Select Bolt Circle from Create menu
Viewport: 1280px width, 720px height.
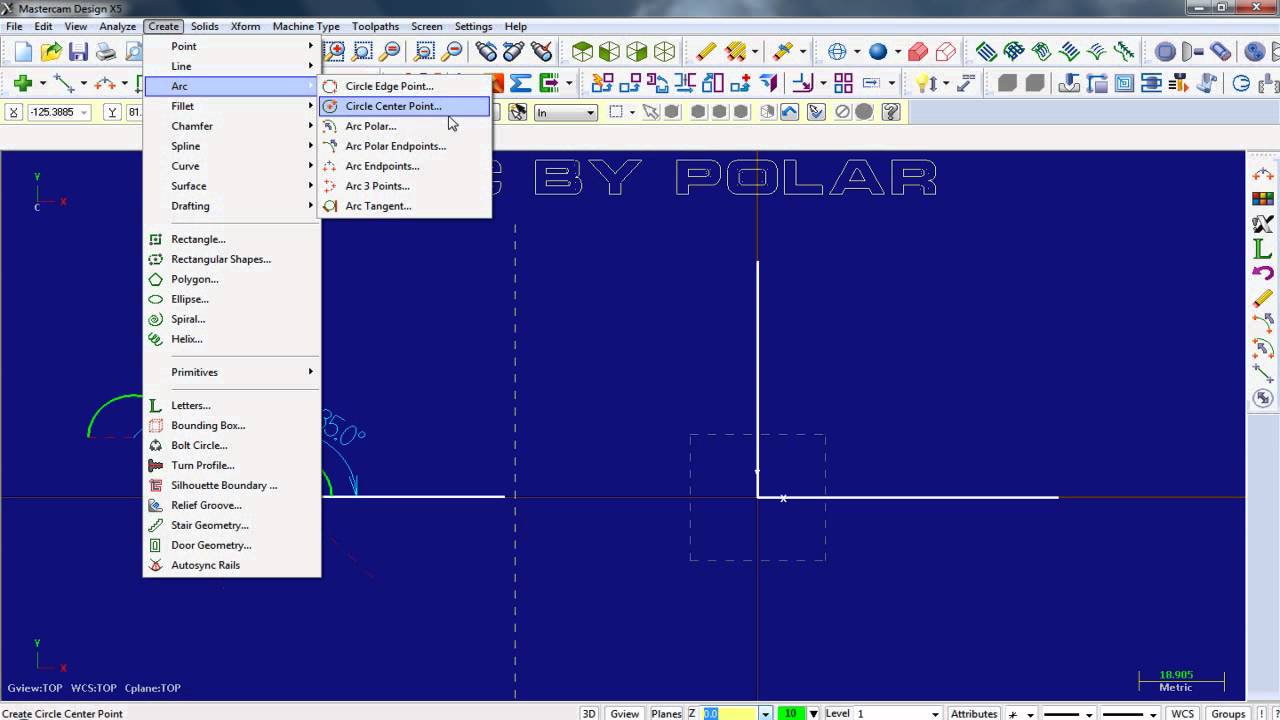pyautogui.click(x=232, y=445)
